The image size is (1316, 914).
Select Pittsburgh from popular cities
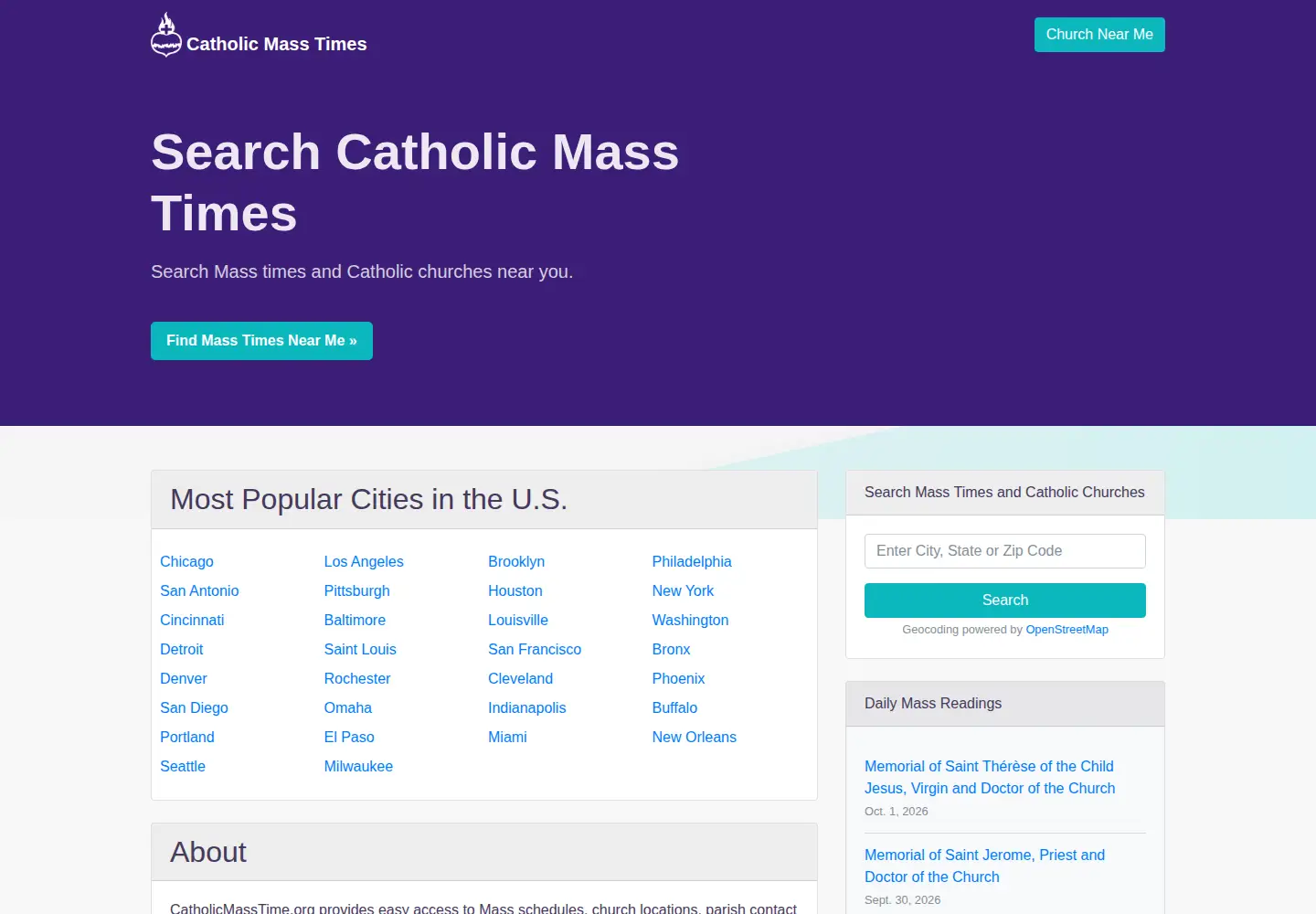click(x=357, y=591)
